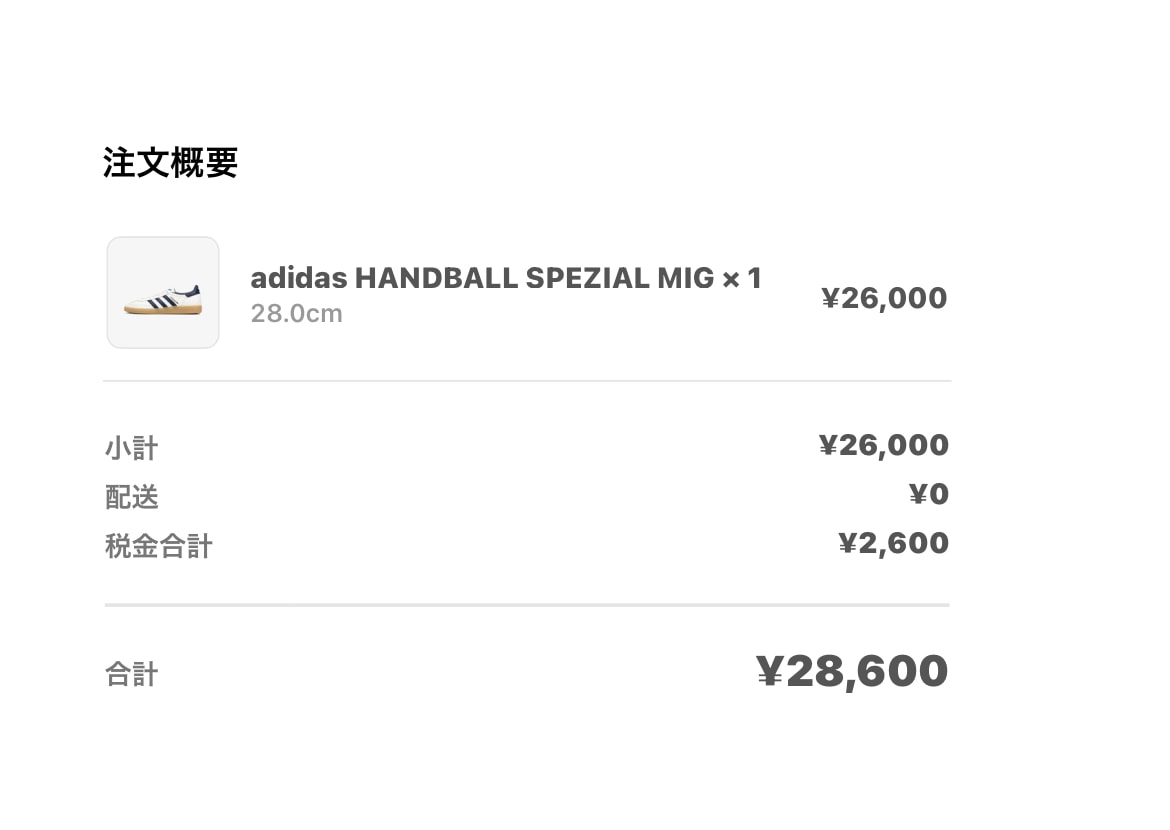Viewport: 1170px width, 830px height.
Task: Click the ¥2,600 tax amount
Action: pos(893,543)
